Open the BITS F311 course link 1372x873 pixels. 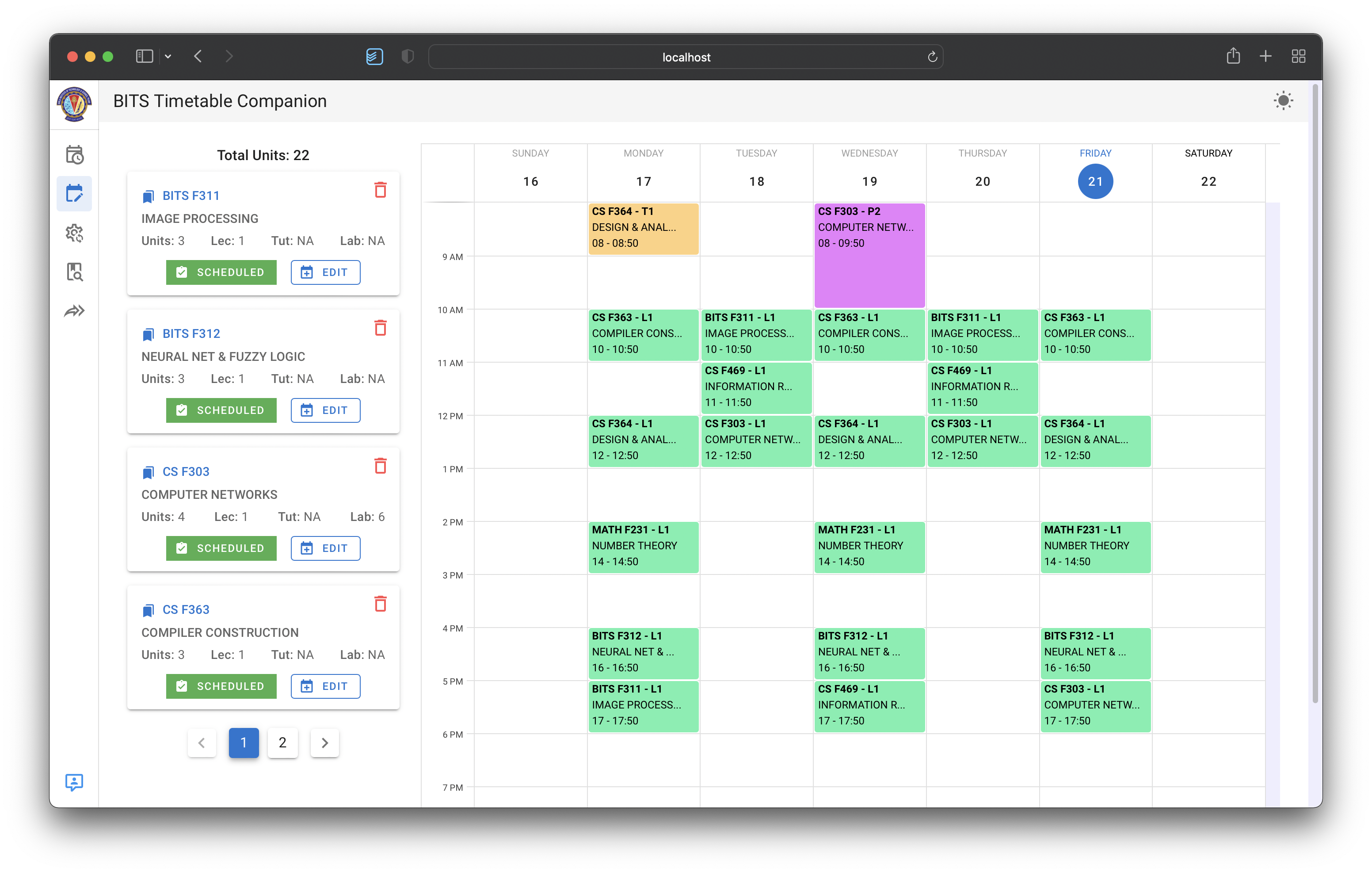pos(191,195)
